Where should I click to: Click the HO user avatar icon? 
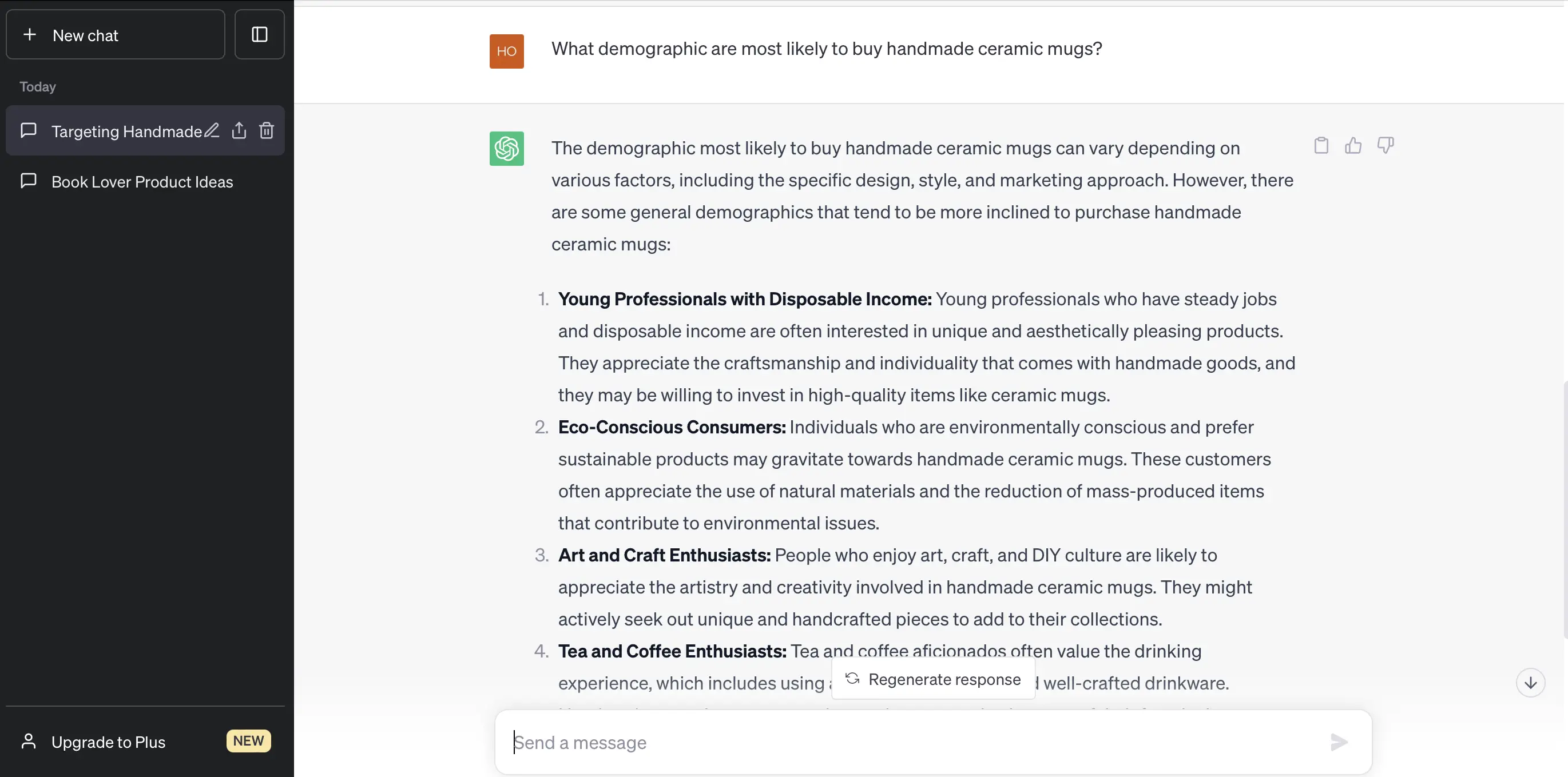[506, 50]
